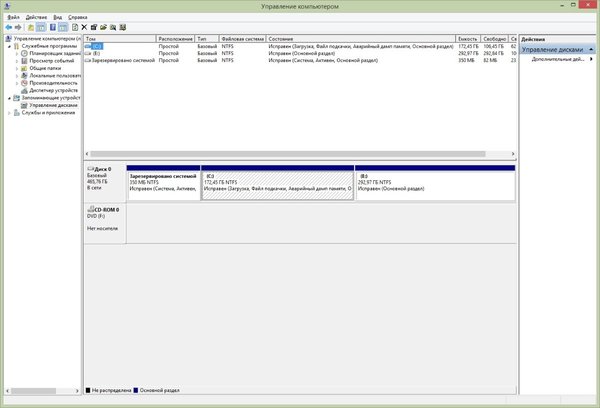Click the Up one level folder icon
The width and height of the screenshot is (600, 408).
point(30,27)
